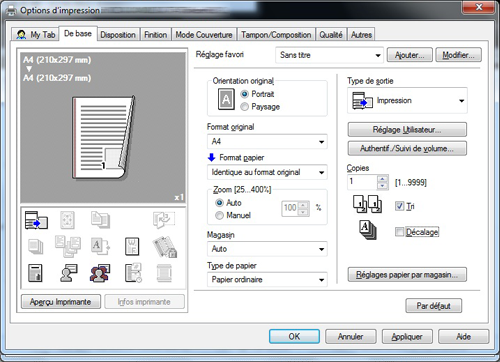500x362 pixels.
Task: Click Réglages papier par magasin... button
Action: 407,275
